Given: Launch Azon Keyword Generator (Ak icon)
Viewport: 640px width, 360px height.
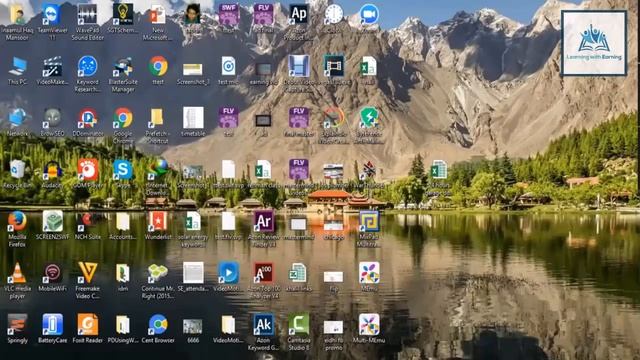Looking at the screenshot, I should pyautogui.click(x=264, y=324).
